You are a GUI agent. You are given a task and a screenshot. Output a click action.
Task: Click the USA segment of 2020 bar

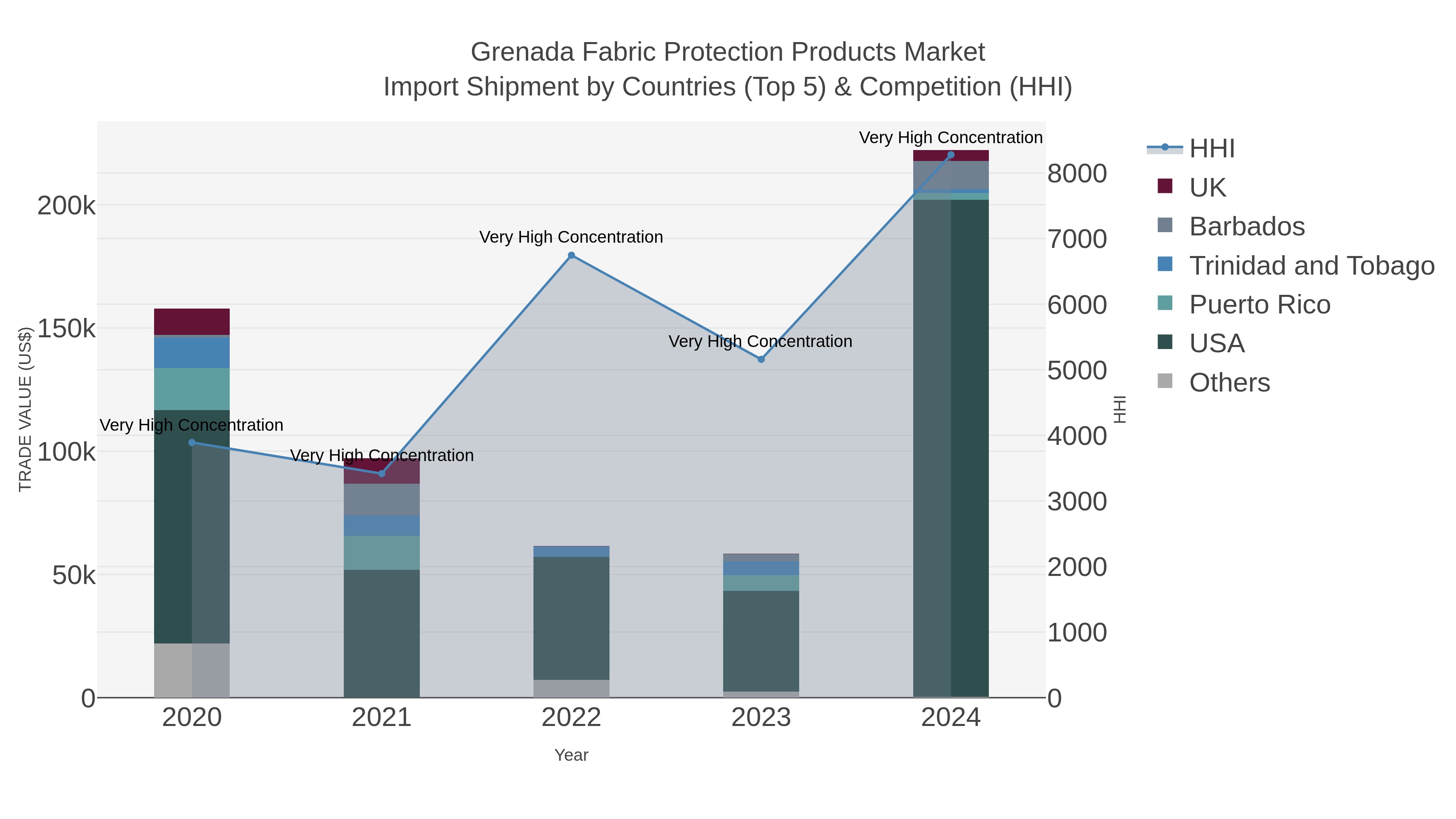(x=192, y=527)
